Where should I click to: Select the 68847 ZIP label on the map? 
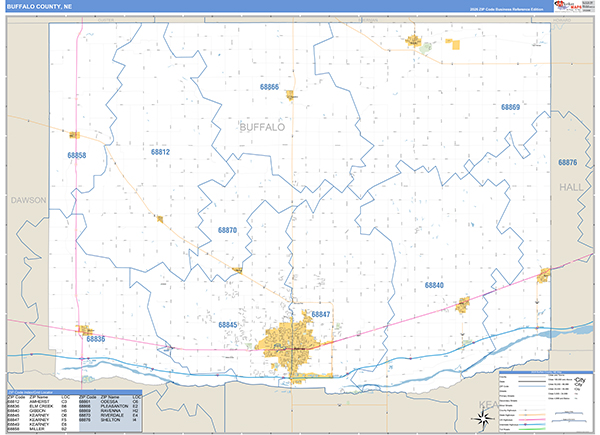click(x=320, y=314)
